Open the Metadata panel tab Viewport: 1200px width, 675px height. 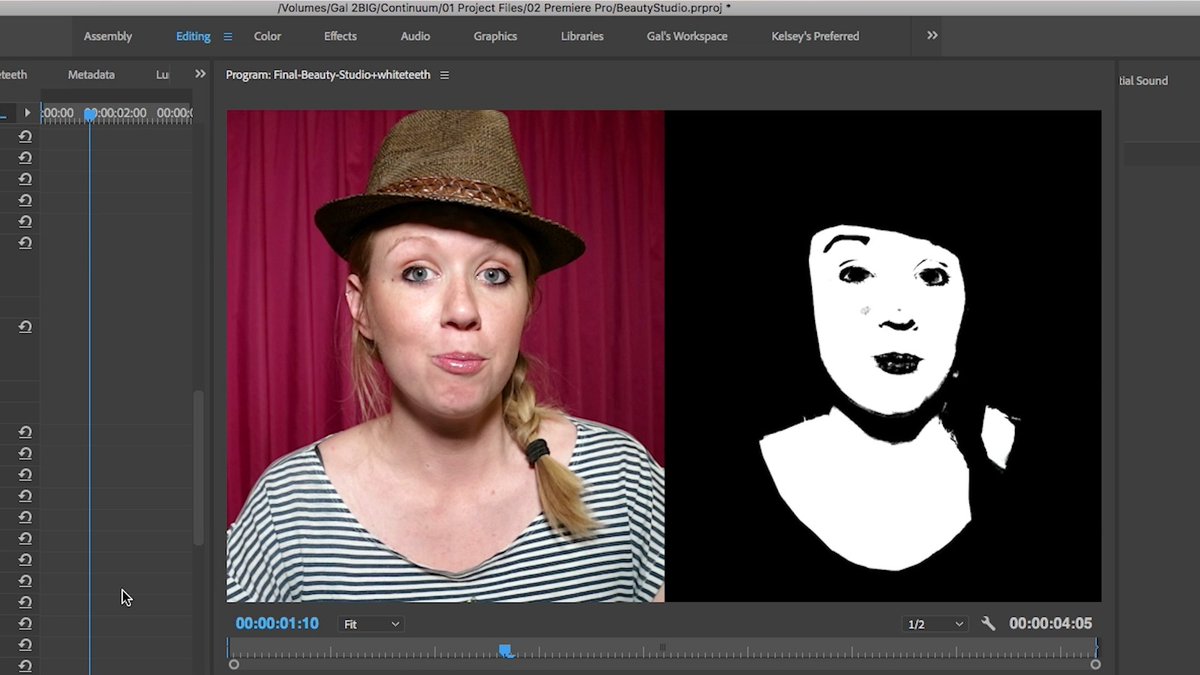click(x=91, y=75)
